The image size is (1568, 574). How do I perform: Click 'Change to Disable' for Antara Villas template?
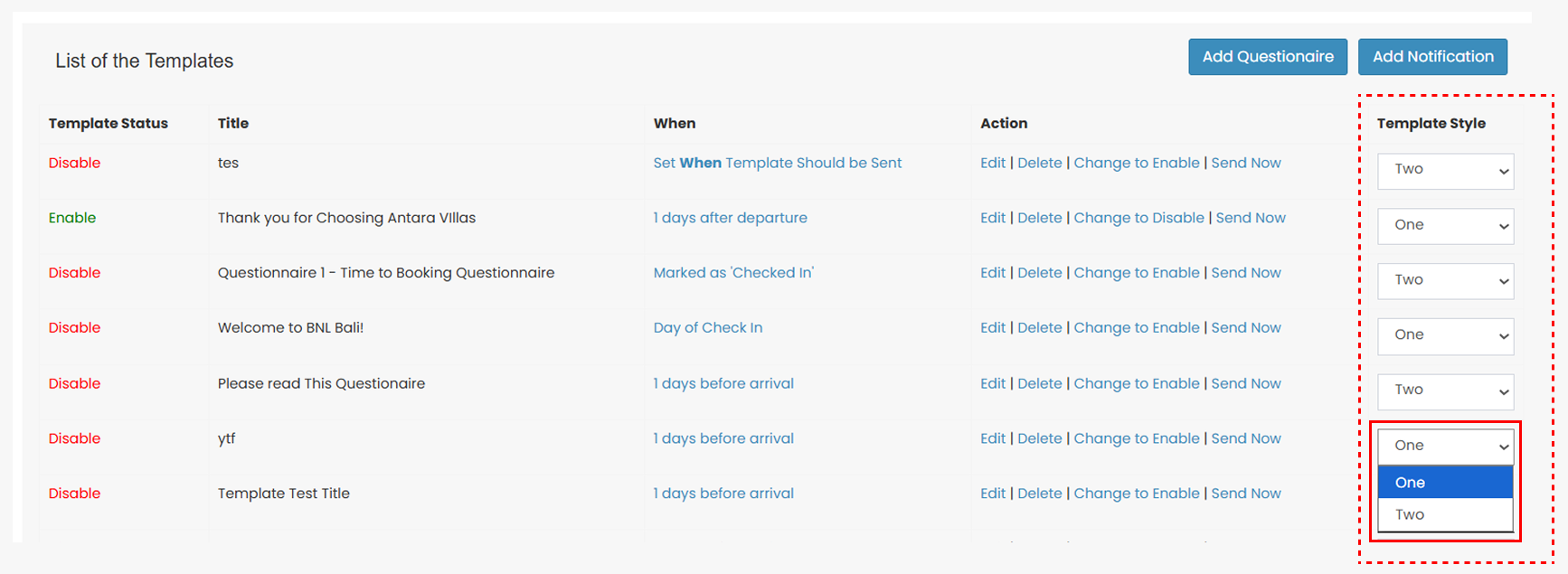[x=1138, y=218]
